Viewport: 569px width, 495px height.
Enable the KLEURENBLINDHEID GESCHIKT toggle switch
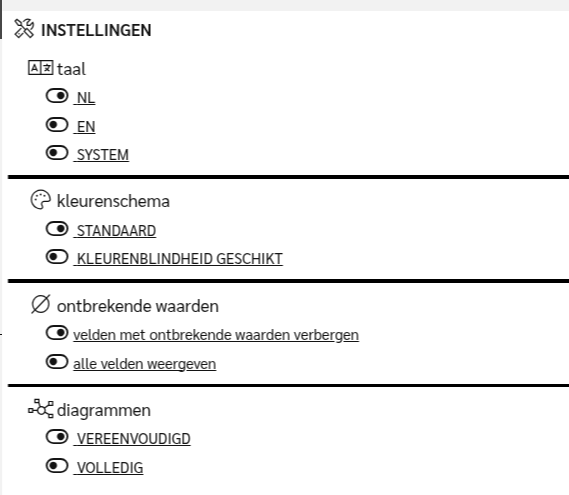tap(57, 257)
